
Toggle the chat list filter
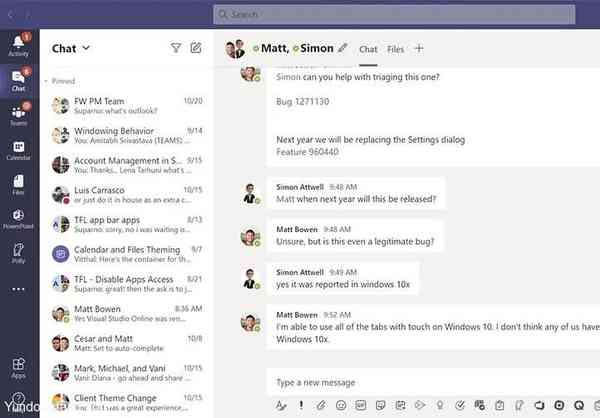(176, 48)
